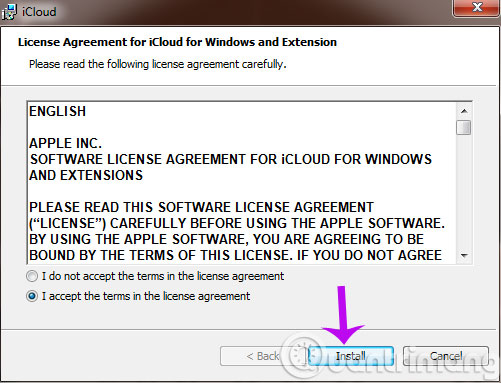This screenshot has height=383, width=501.
Task: Click the "APPLE INC." line in license
Action: tap(65, 143)
